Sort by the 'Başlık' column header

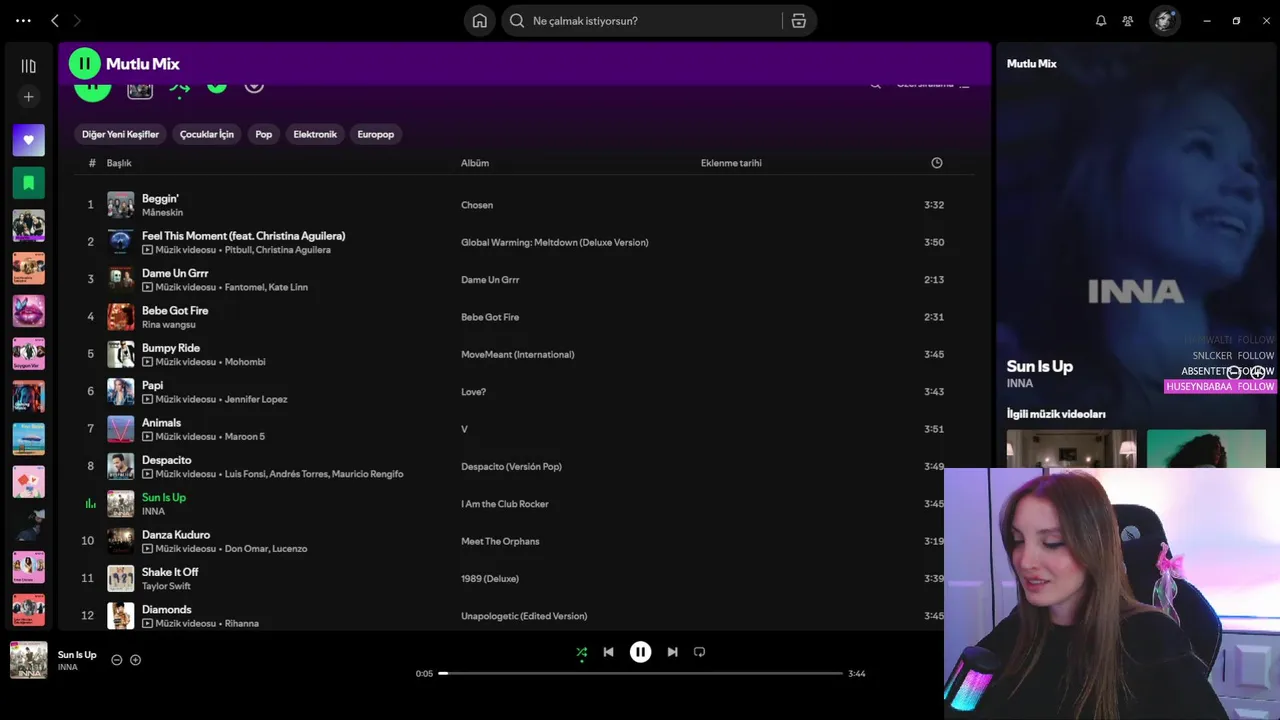point(119,163)
